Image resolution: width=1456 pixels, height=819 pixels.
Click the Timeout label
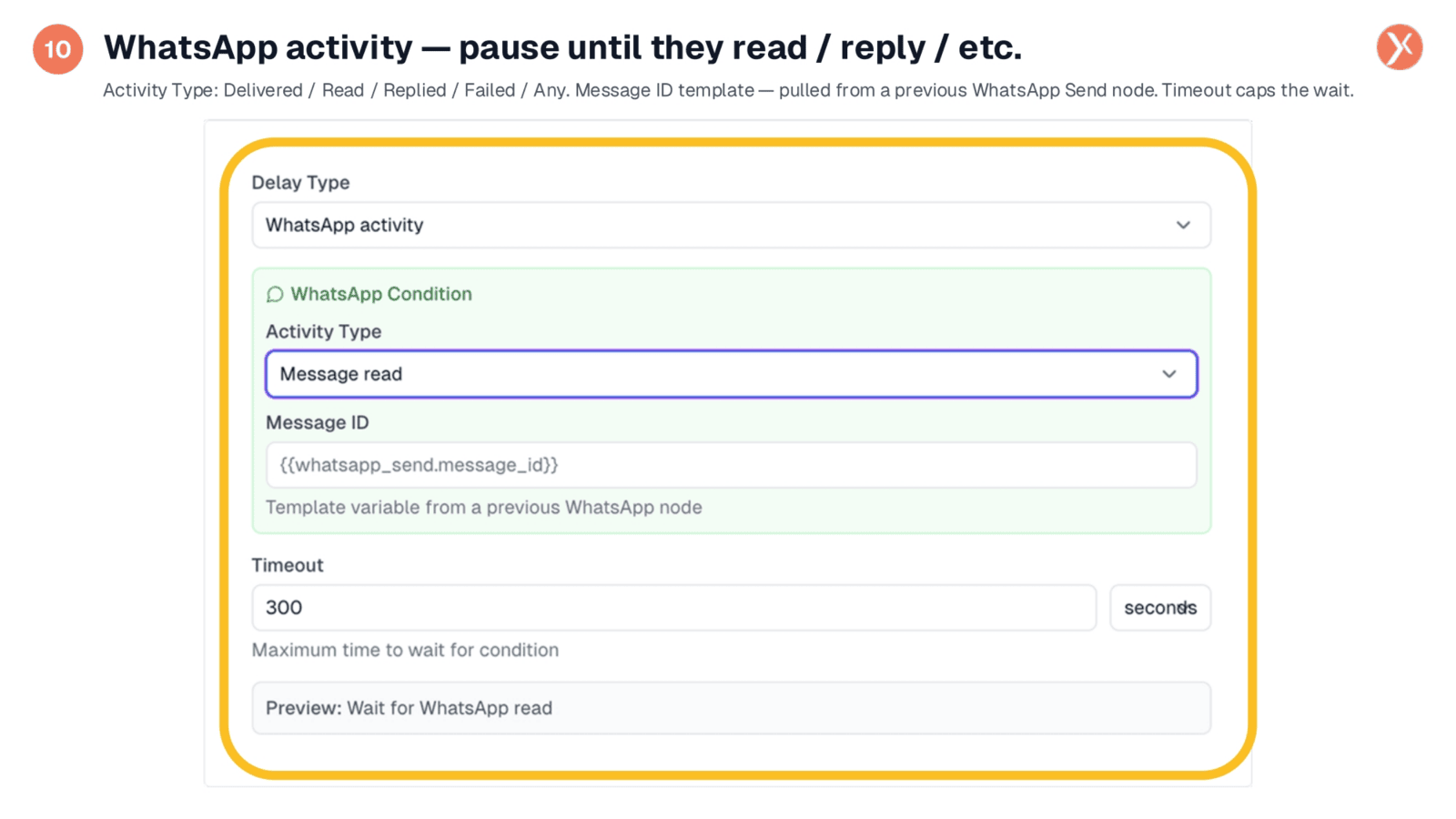pos(288,565)
